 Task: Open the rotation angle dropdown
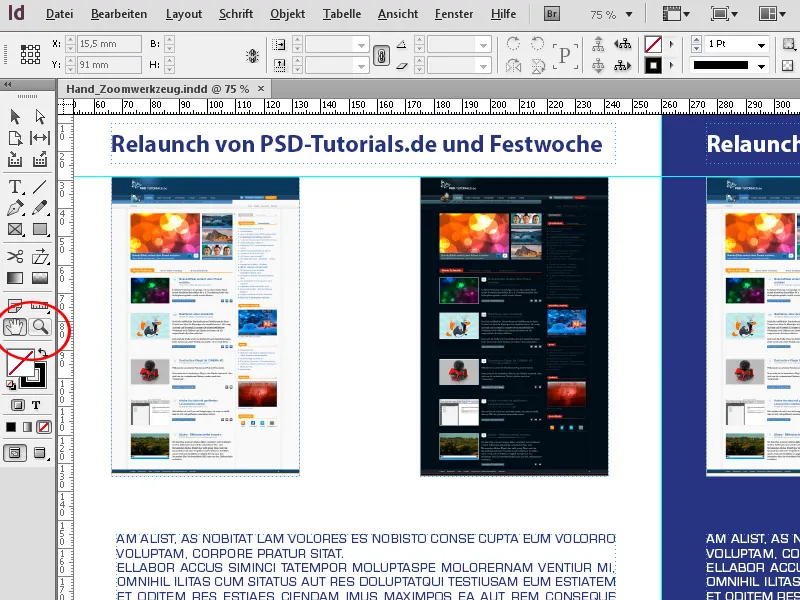[483, 44]
